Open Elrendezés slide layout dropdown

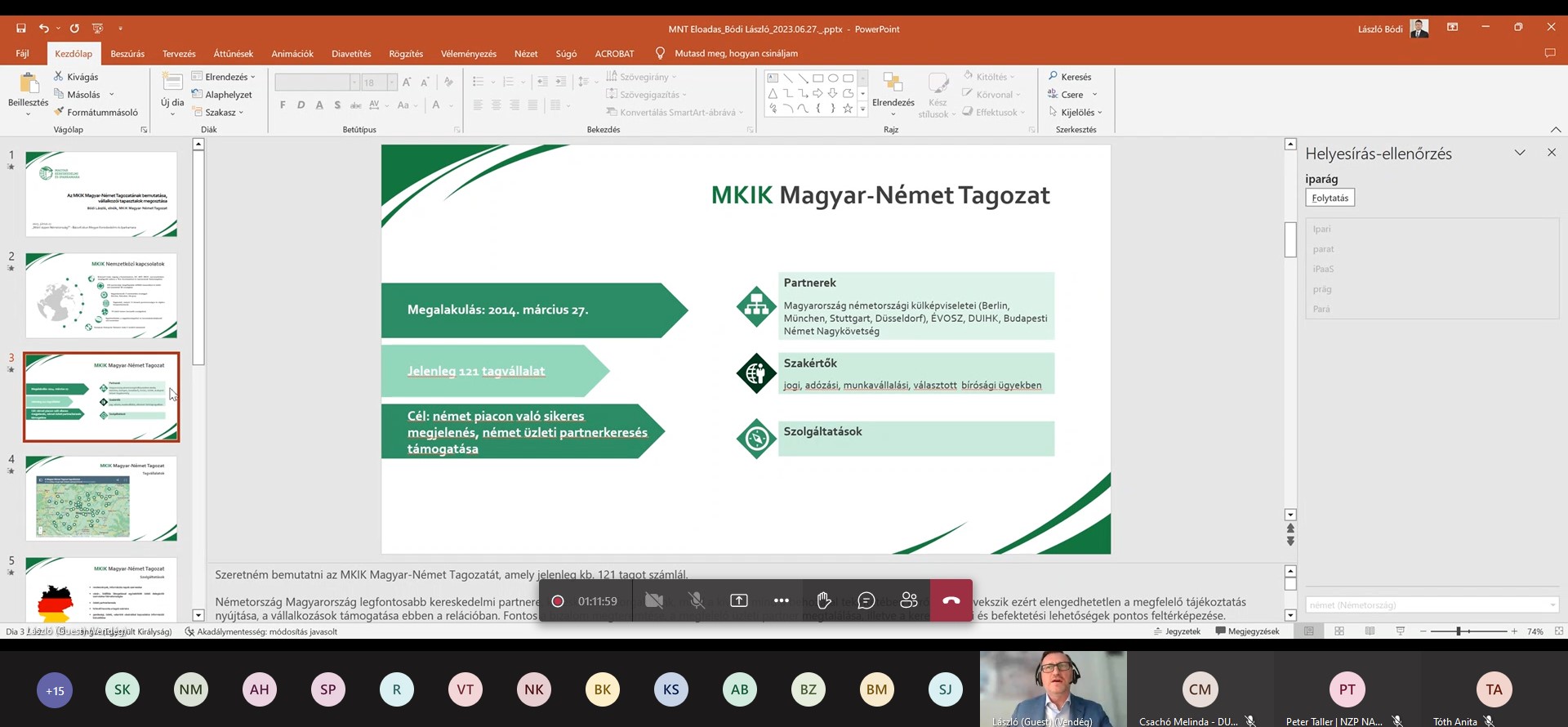pyautogui.click(x=224, y=77)
